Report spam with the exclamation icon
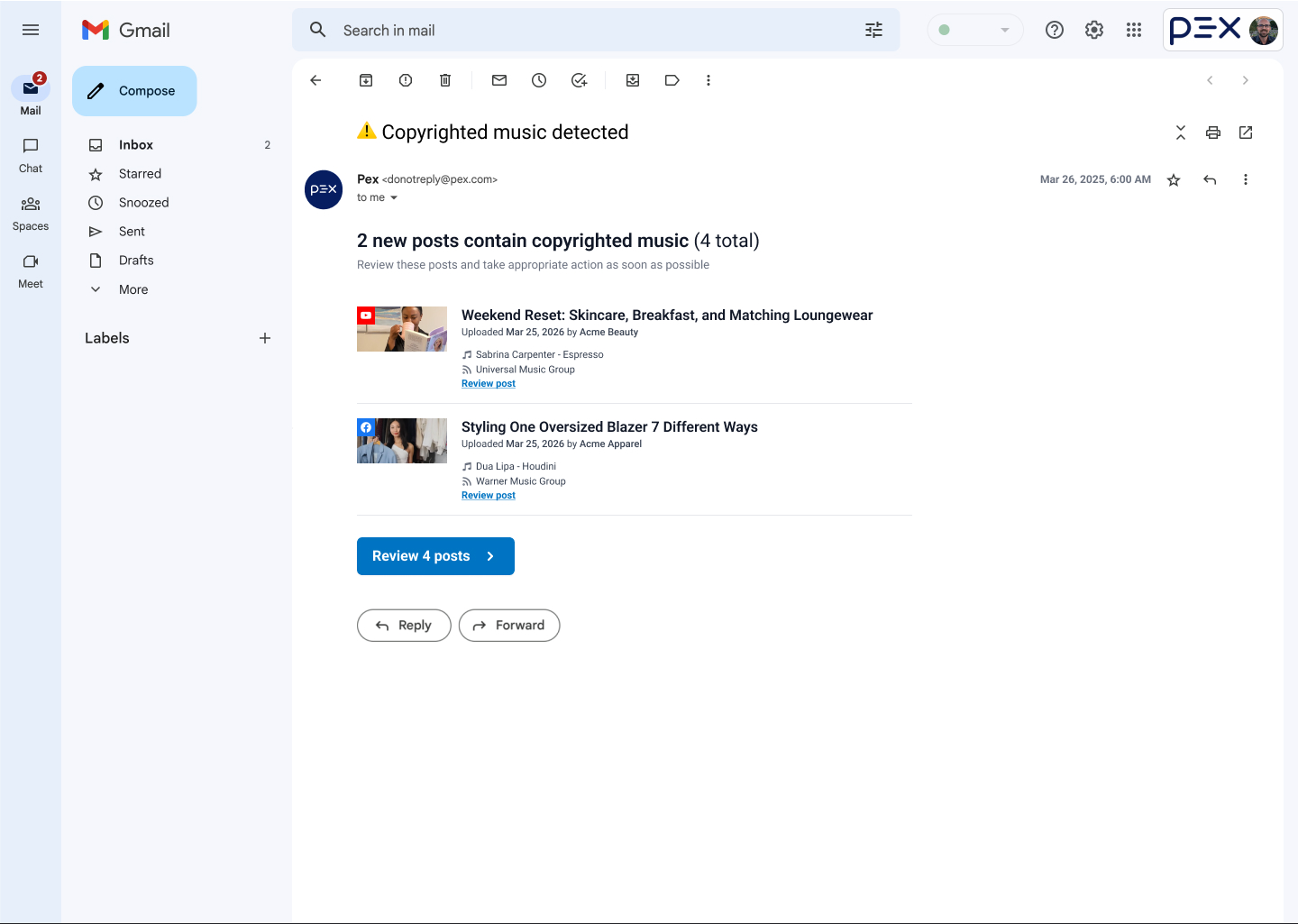This screenshot has height=924, width=1298. tap(406, 80)
